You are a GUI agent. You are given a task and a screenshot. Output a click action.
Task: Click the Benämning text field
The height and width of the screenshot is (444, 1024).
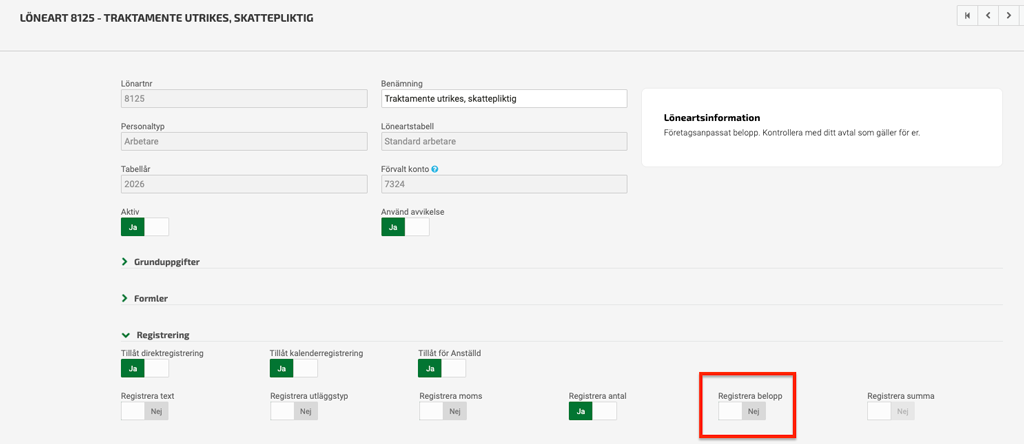tap(503, 98)
